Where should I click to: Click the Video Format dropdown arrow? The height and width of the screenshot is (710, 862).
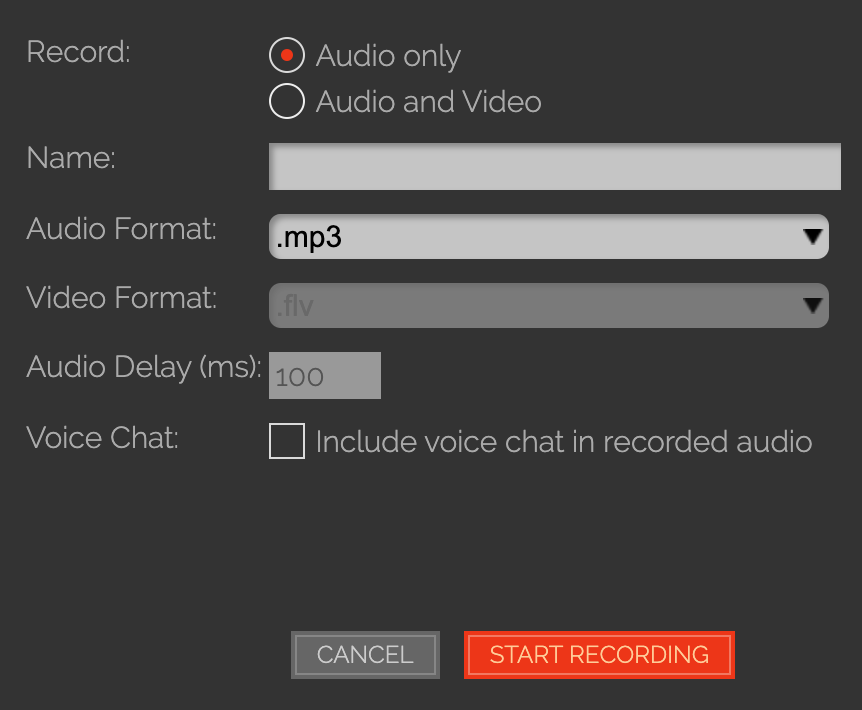[x=813, y=305]
